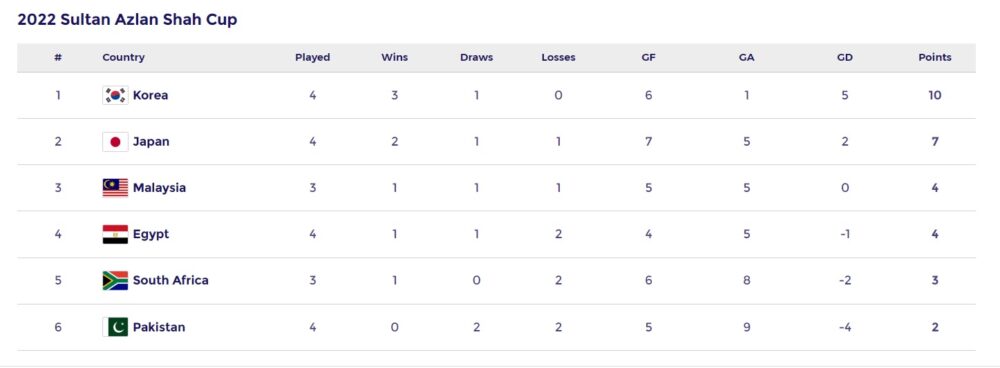1000x368 pixels.
Task: Click the GA column header
Action: pos(746,57)
